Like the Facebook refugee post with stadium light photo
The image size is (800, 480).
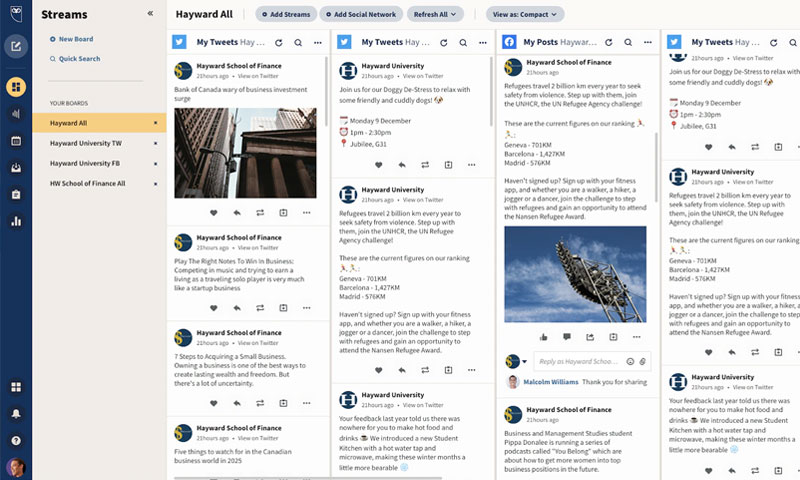543,337
